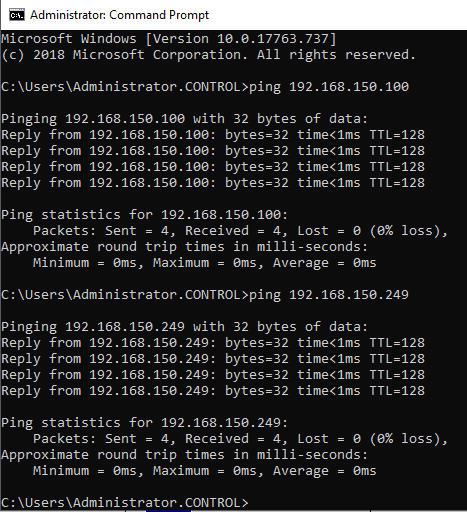Click Pinging 192.168.150.100 with 32 bytes line

point(184,119)
